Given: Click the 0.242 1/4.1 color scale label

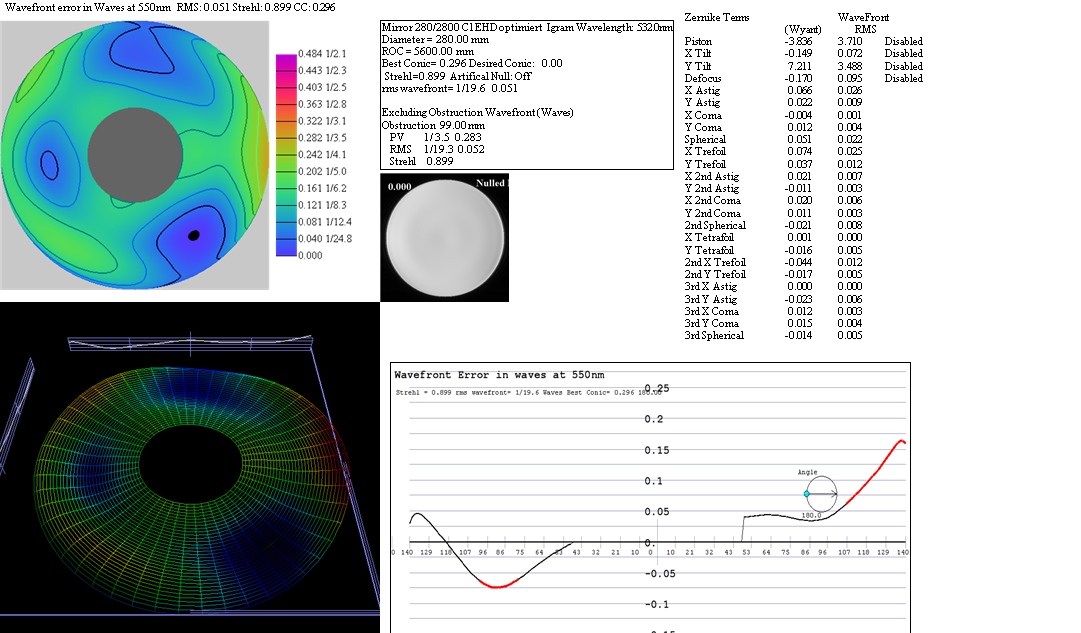Looking at the screenshot, I should click(x=323, y=154).
